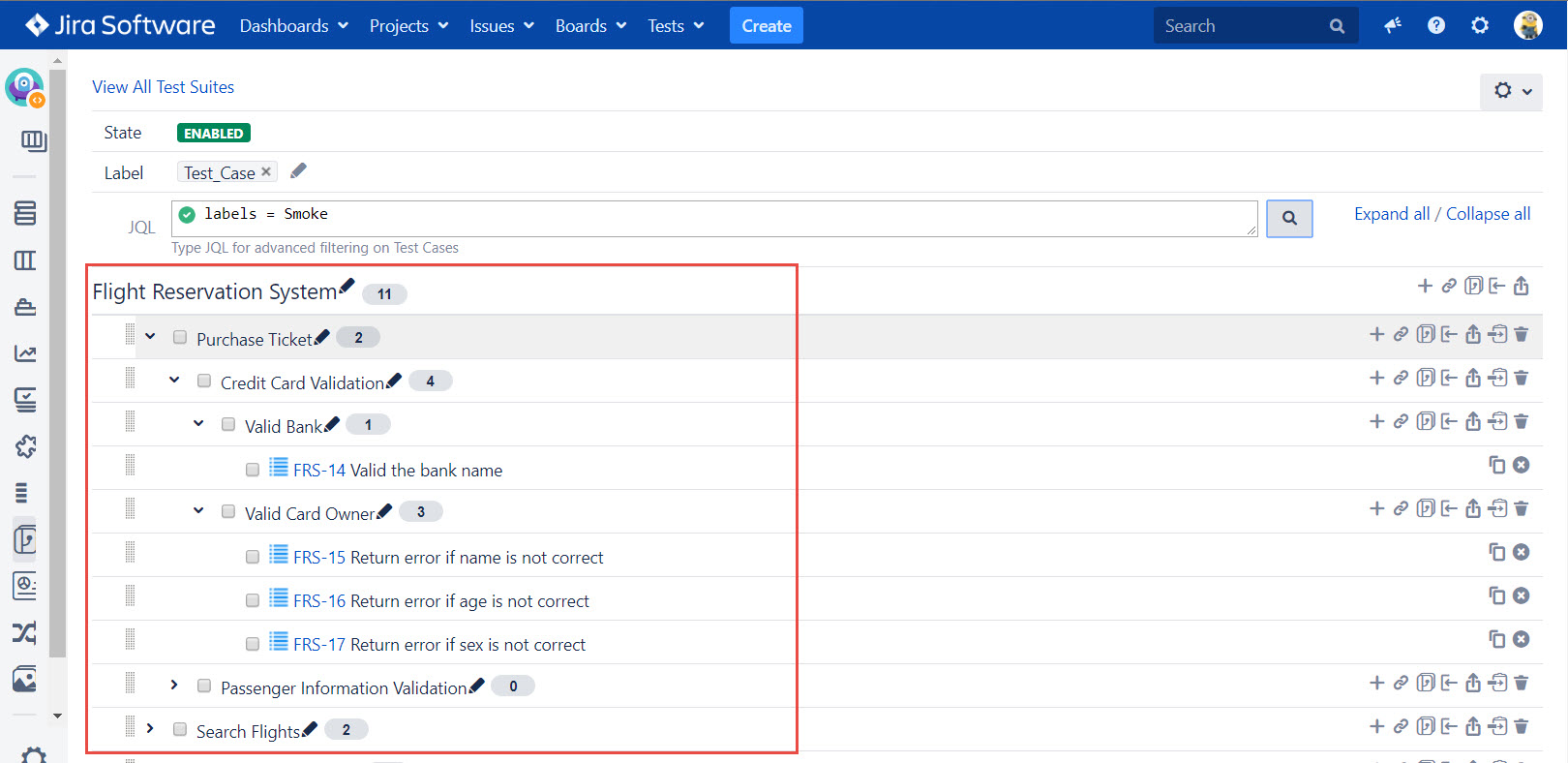The width and height of the screenshot is (1568, 763).
Task: Select the FRS-17 test case checkbox
Action: pyautogui.click(x=253, y=644)
